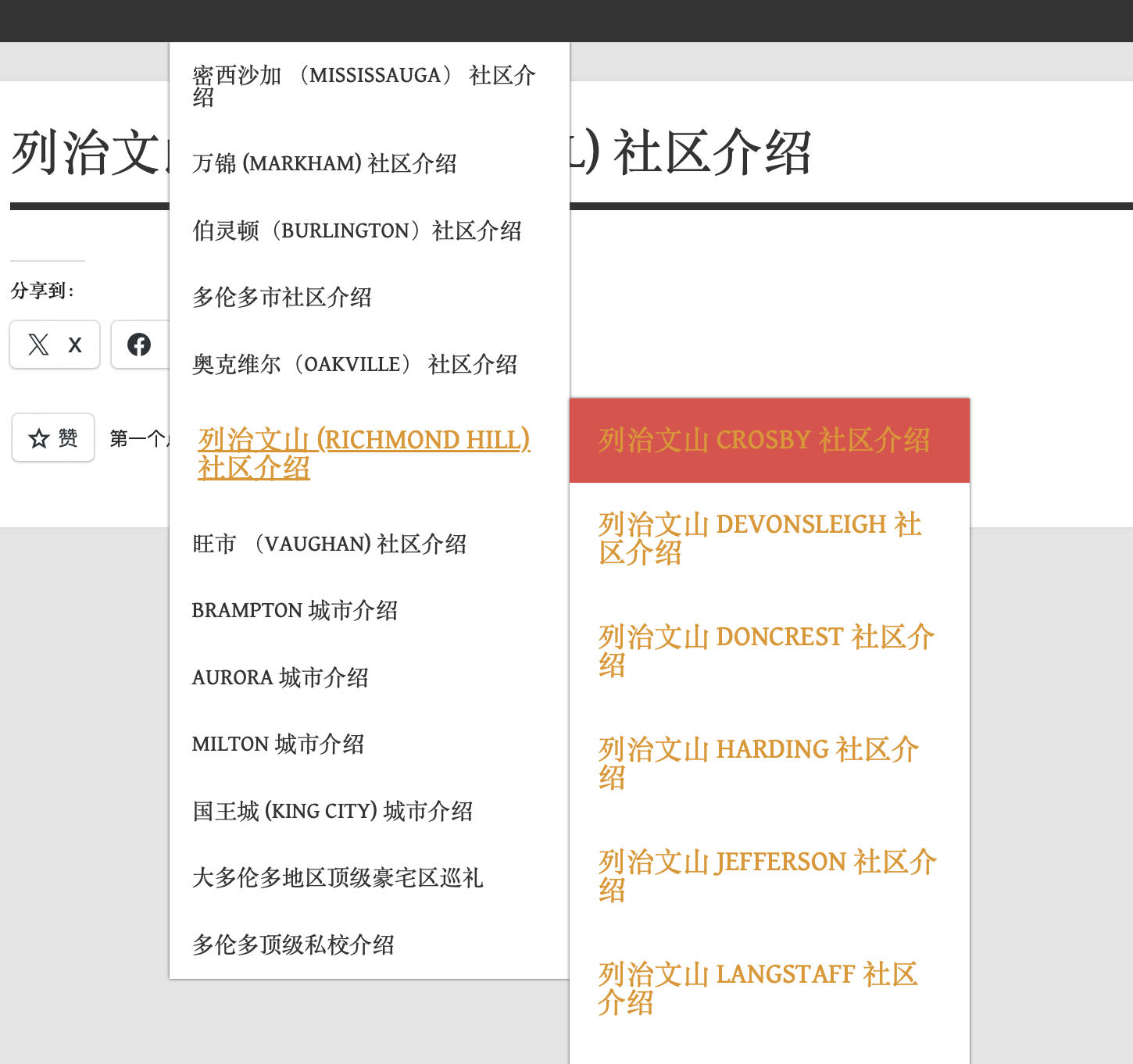Click the X (Twitter) share icon
This screenshot has width=1133, height=1064.
pos(54,345)
